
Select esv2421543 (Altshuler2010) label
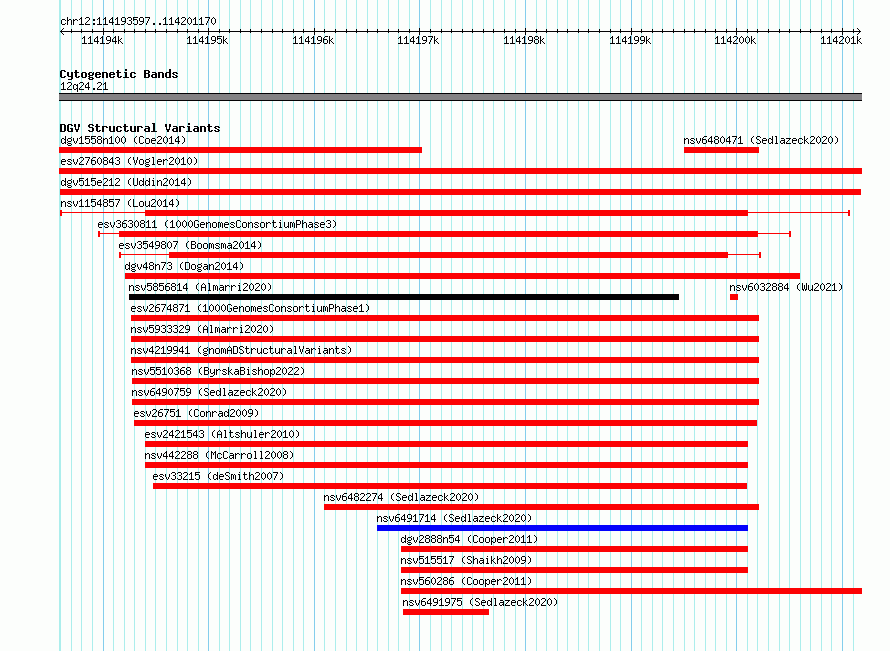(x=222, y=434)
